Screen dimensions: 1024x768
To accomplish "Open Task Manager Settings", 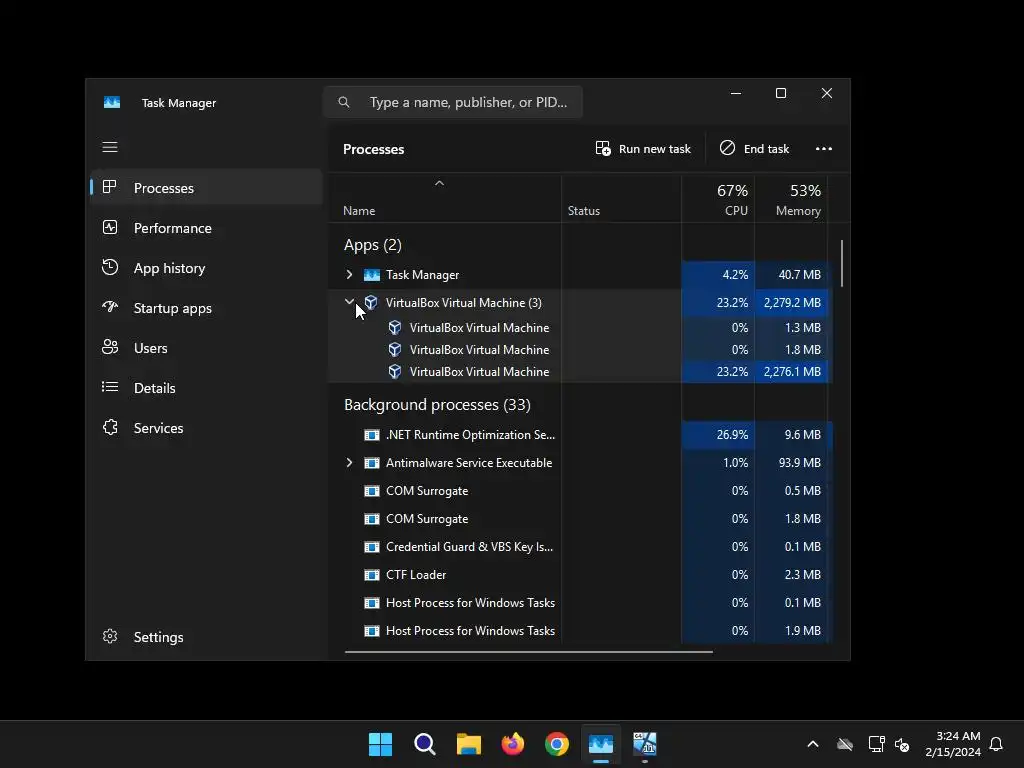I will 206,637.
